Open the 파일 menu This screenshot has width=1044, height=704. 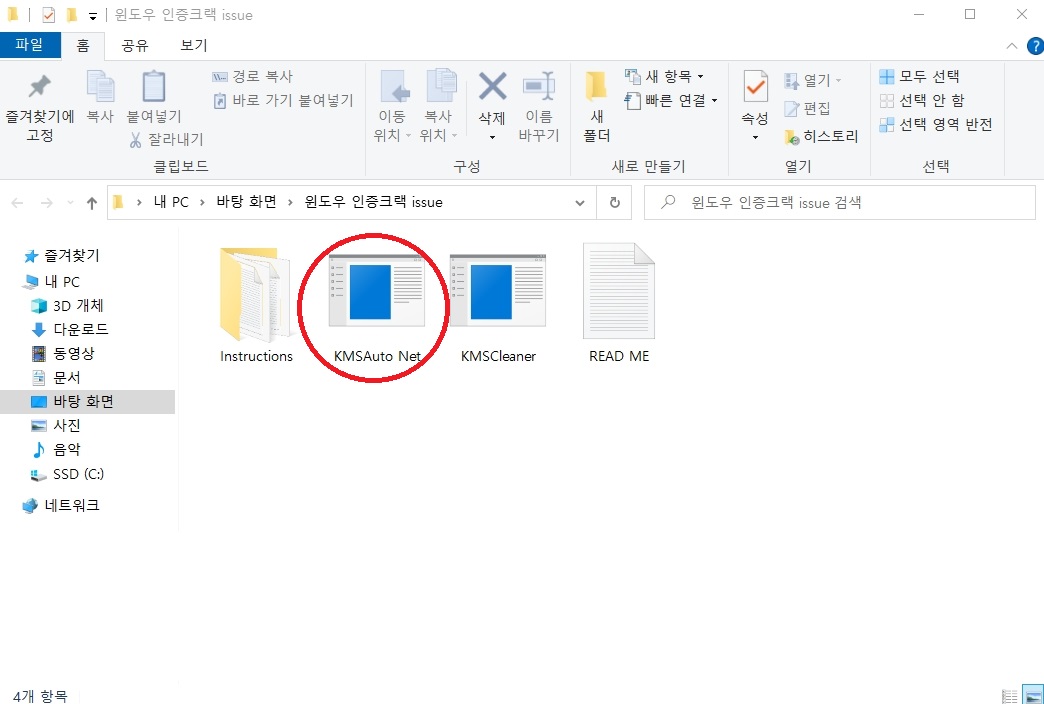(x=31, y=45)
